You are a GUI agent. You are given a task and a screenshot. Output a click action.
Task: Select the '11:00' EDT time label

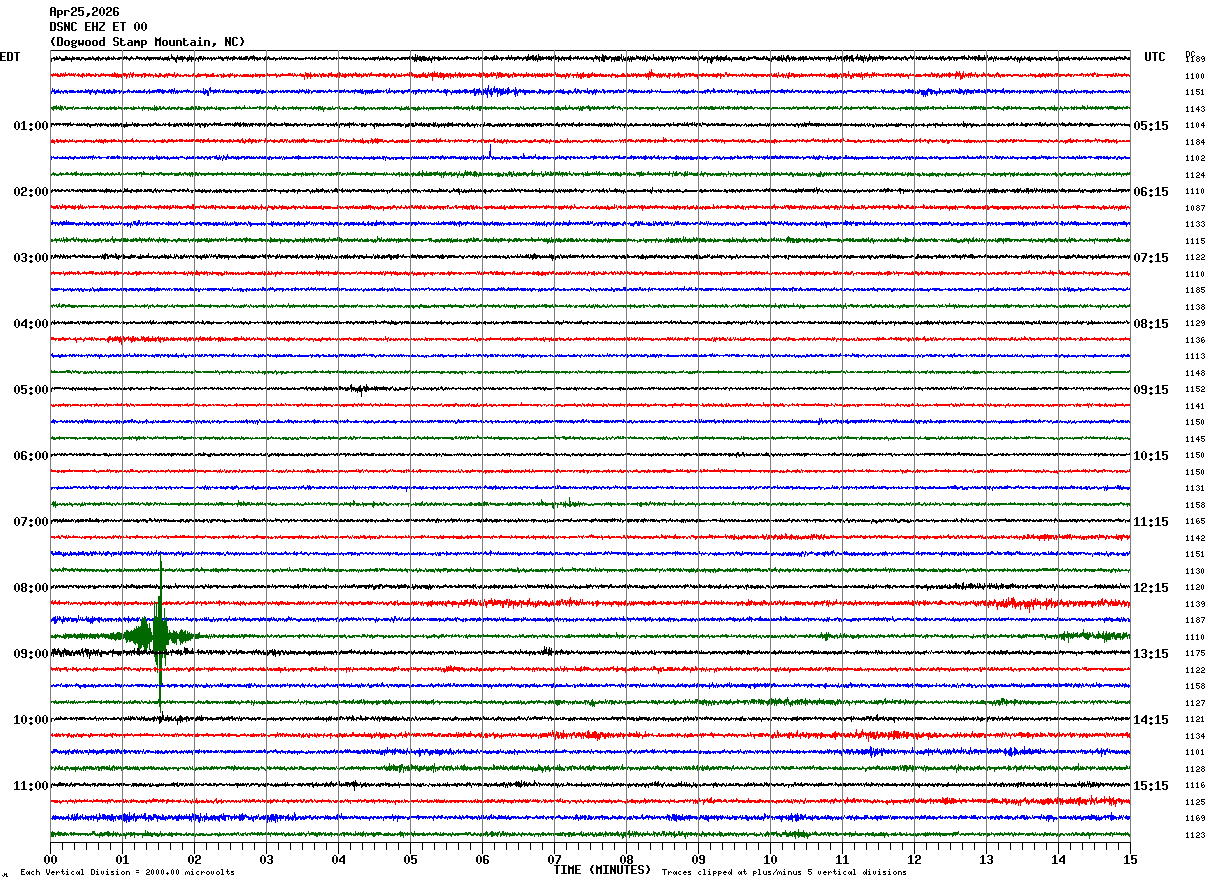pyautogui.click(x=31, y=786)
